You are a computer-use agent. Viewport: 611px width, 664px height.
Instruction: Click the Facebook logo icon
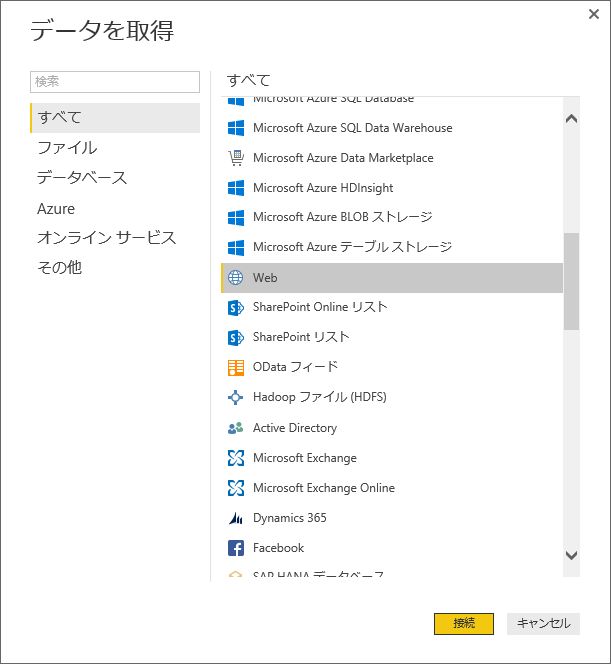click(236, 548)
